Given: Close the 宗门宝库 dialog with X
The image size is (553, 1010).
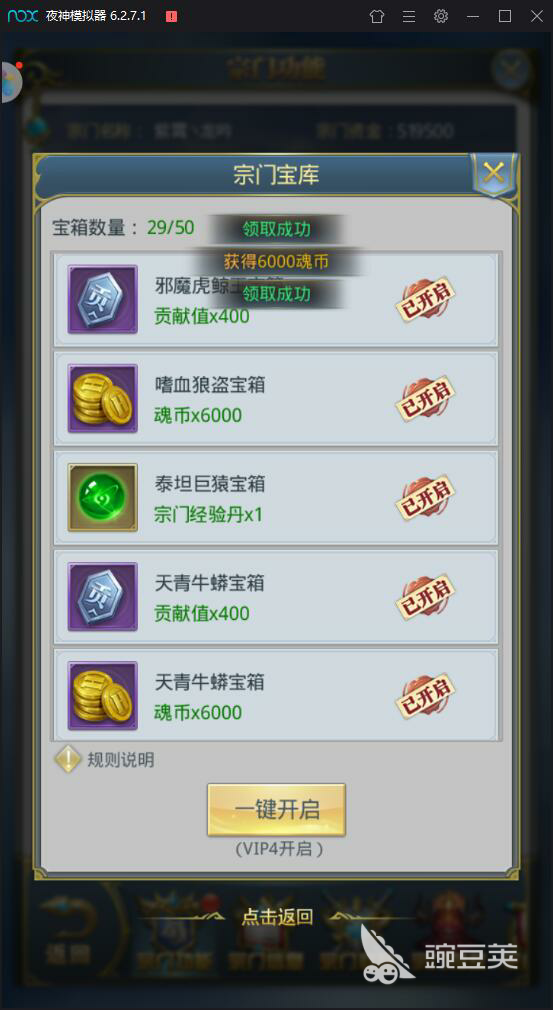Looking at the screenshot, I should (493, 172).
